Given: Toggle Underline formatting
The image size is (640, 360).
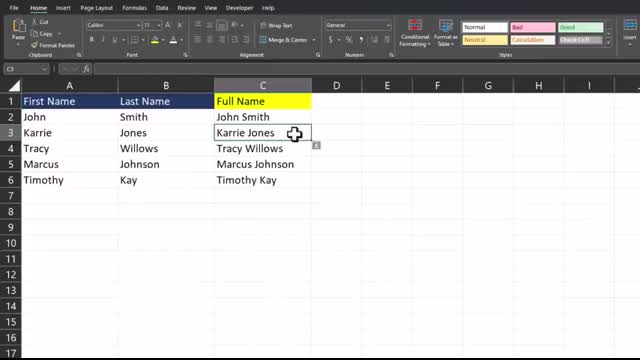Looking at the screenshot, I should [x=115, y=40].
